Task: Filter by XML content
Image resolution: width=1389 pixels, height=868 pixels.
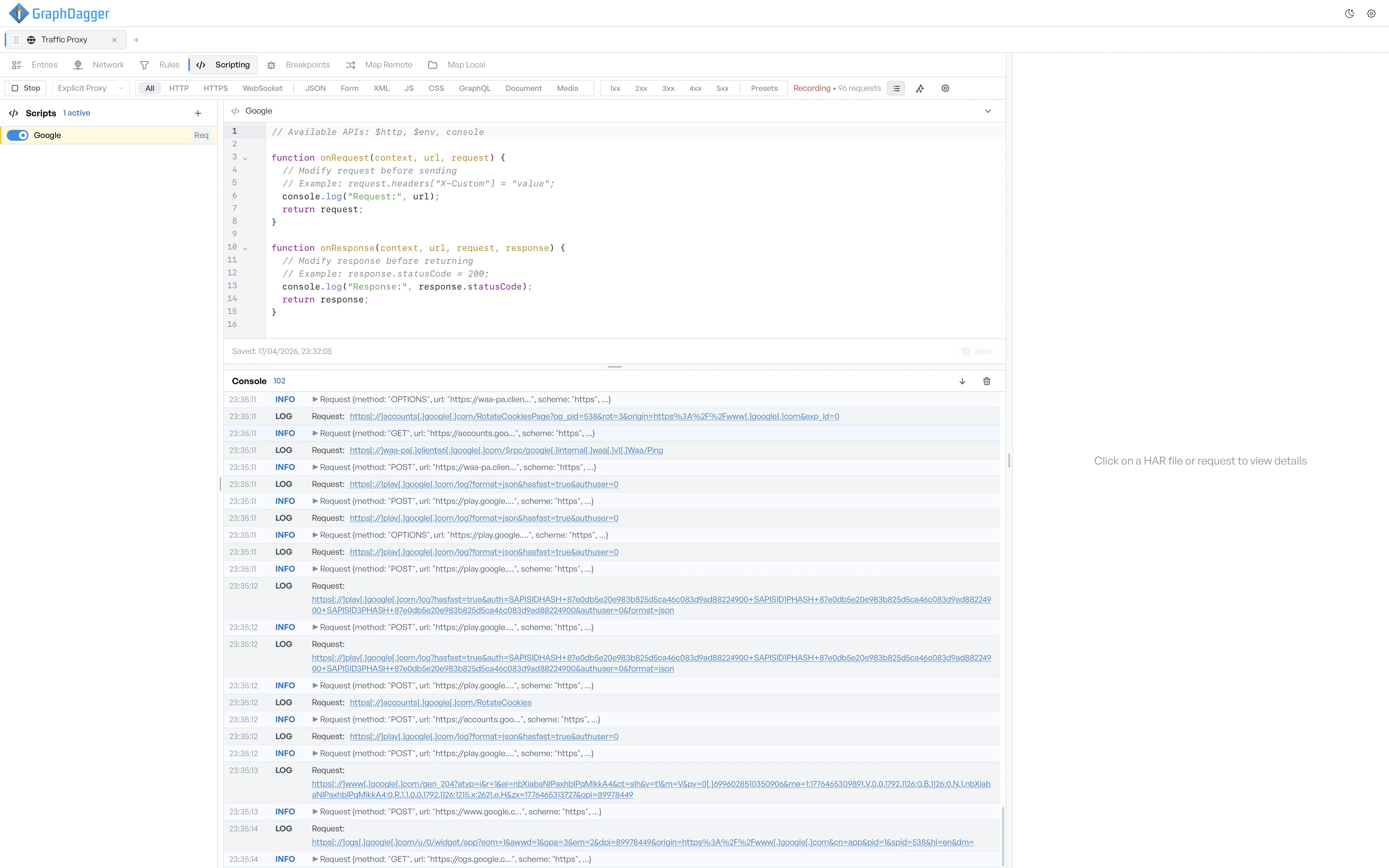Action: [x=382, y=88]
